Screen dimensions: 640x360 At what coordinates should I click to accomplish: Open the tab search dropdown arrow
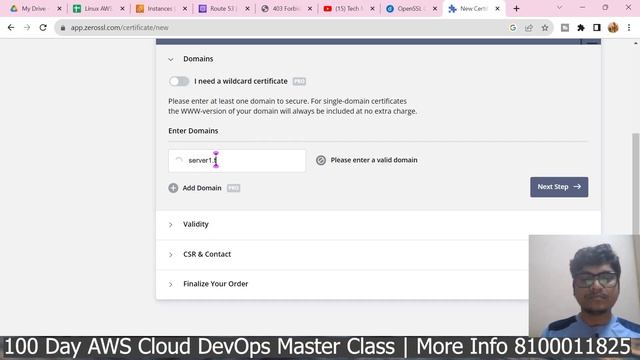point(560,8)
